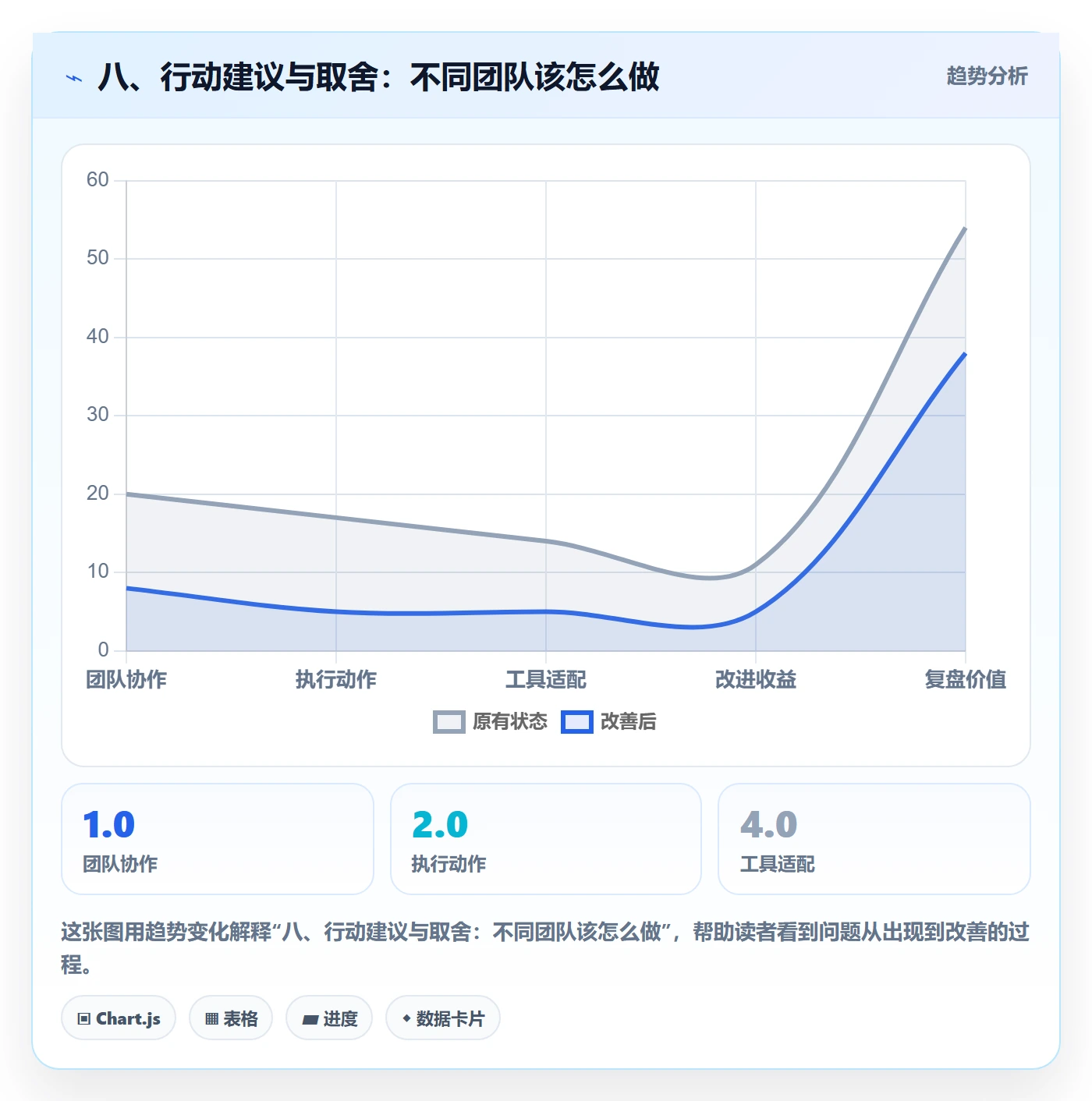Click the 40 y-axis value
1092x1101 pixels.
(x=97, y=337)
